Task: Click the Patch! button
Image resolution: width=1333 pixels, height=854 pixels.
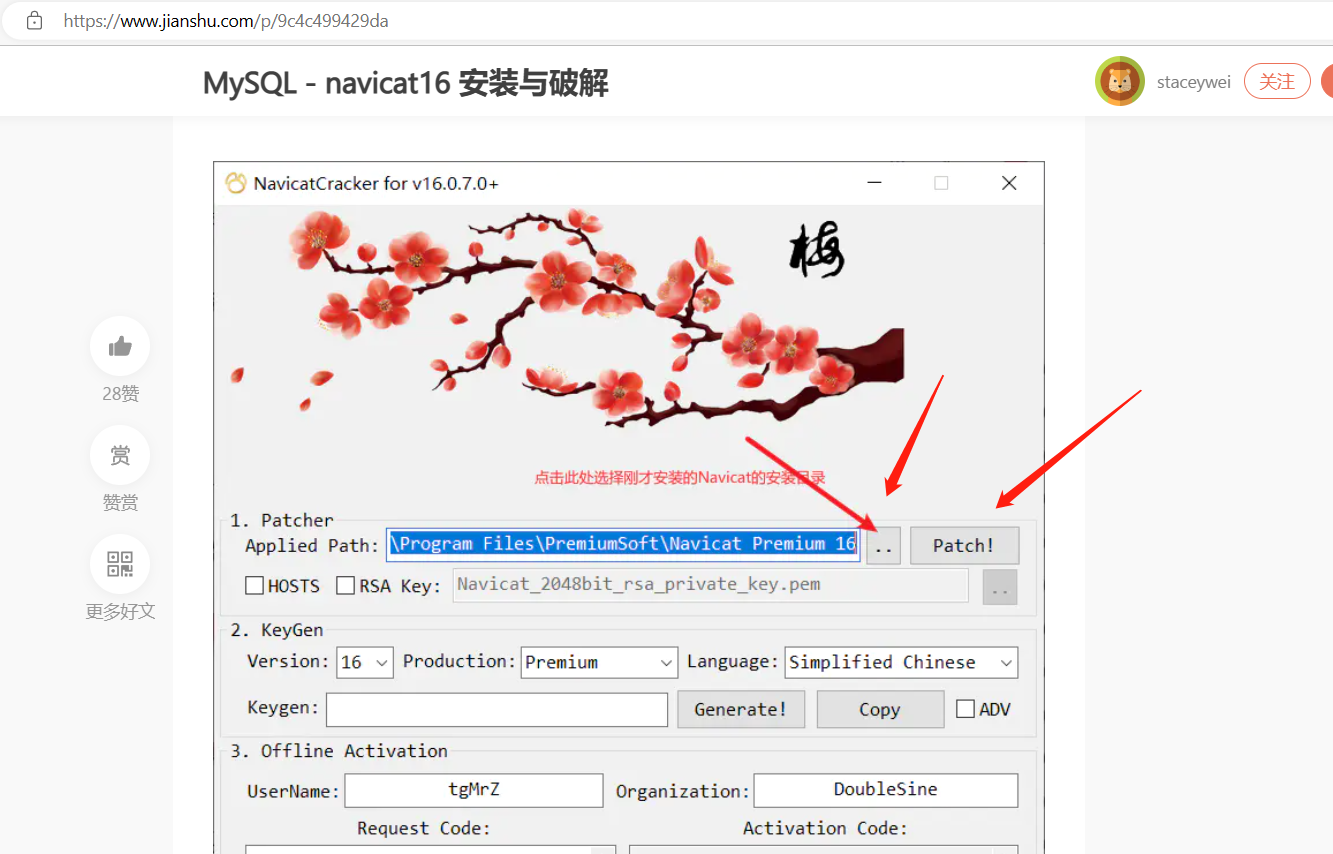Action: tap(964, 545)
